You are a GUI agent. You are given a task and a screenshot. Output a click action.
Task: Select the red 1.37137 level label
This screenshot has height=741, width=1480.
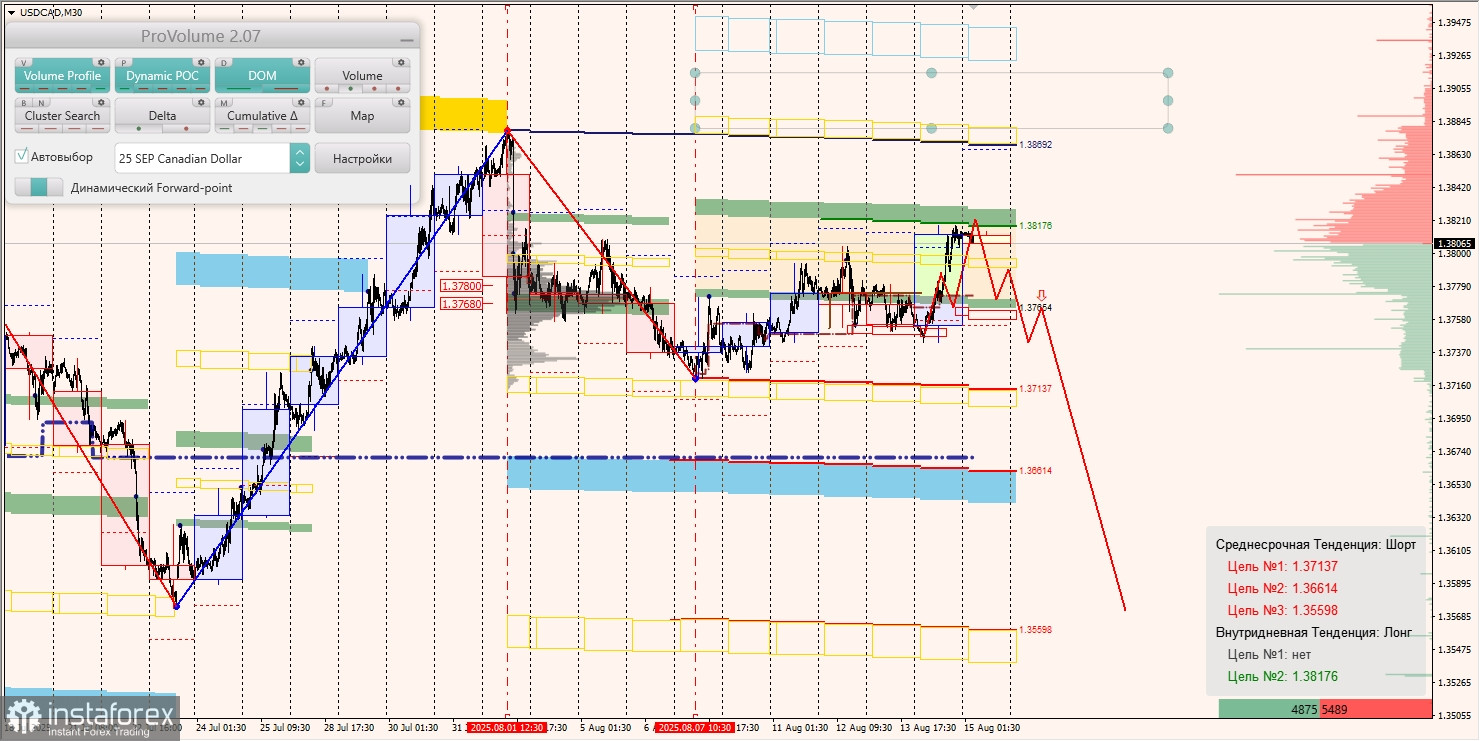pyautogui.click(x=1036, y=388)
